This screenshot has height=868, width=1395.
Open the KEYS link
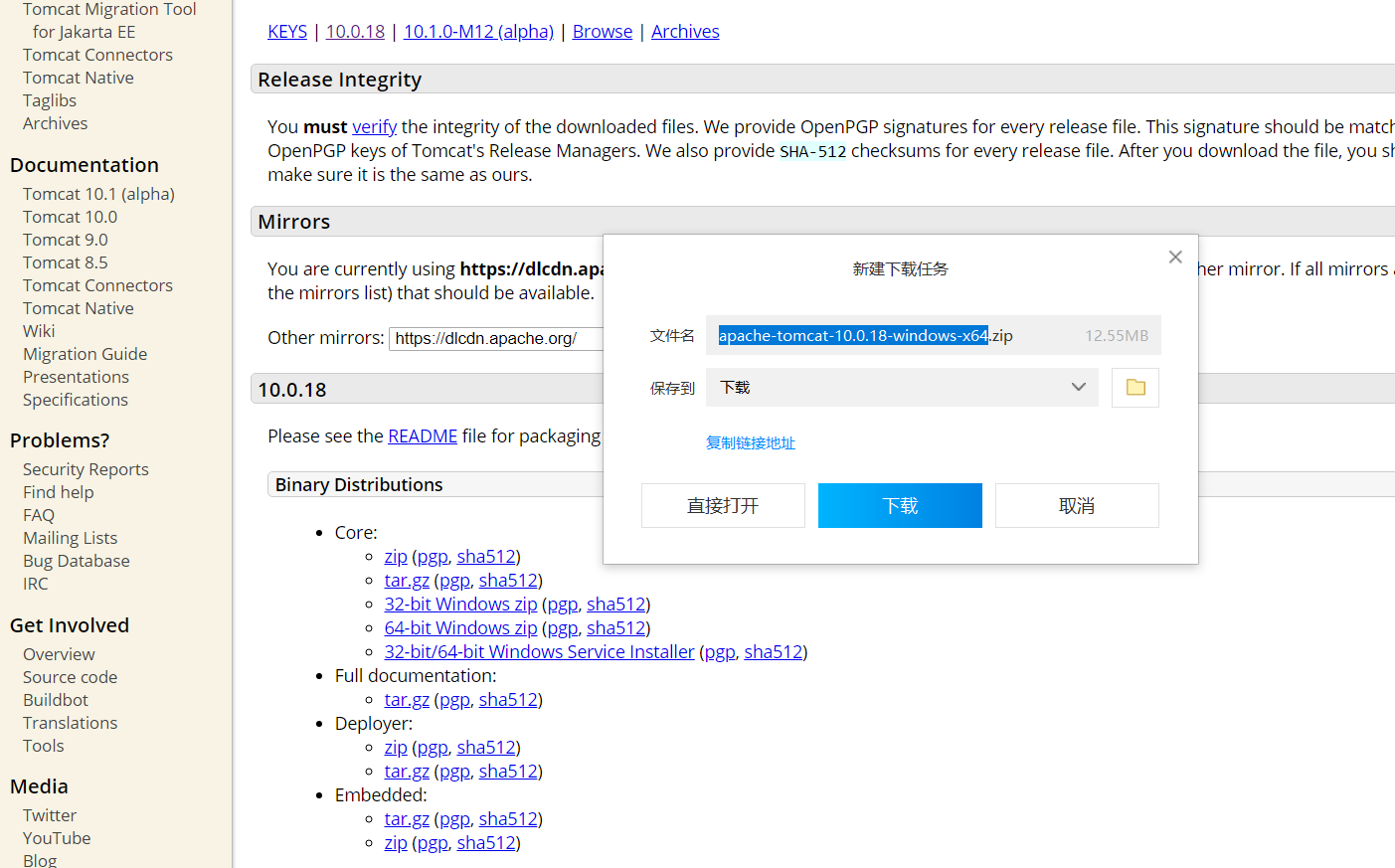287,31
